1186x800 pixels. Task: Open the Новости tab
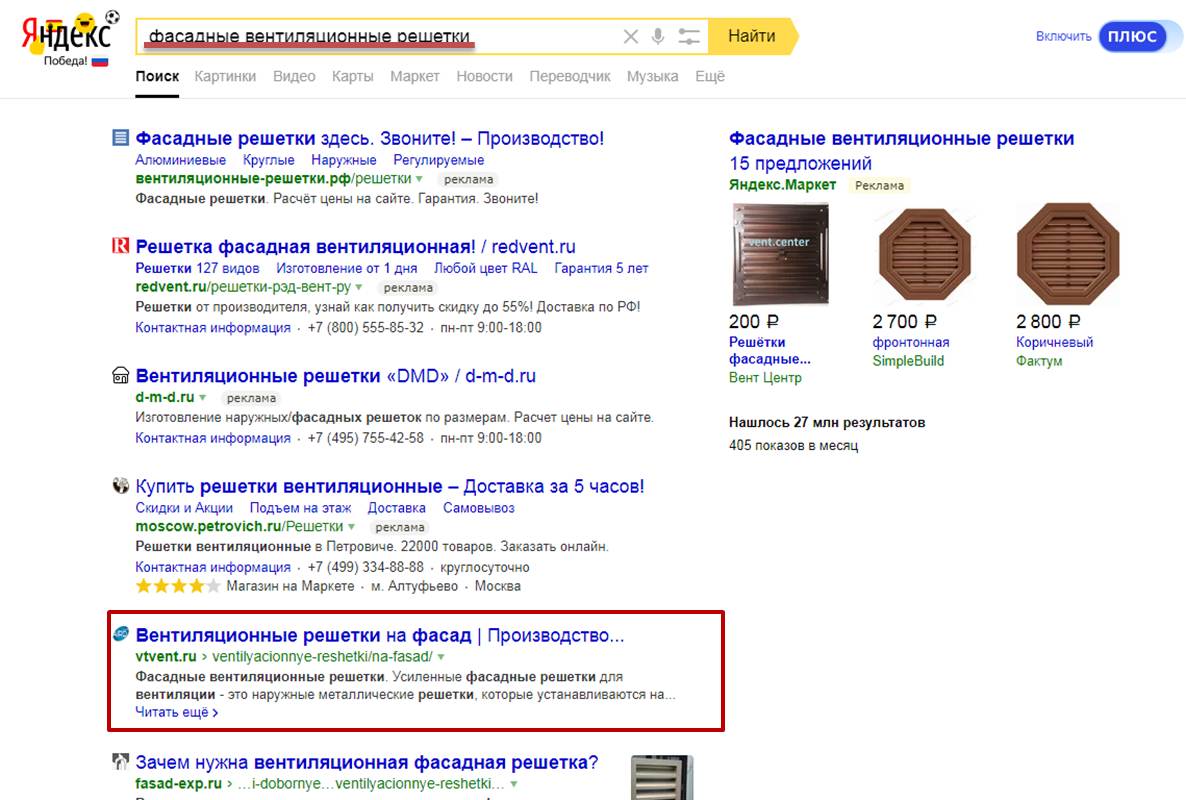coord(484,76)
